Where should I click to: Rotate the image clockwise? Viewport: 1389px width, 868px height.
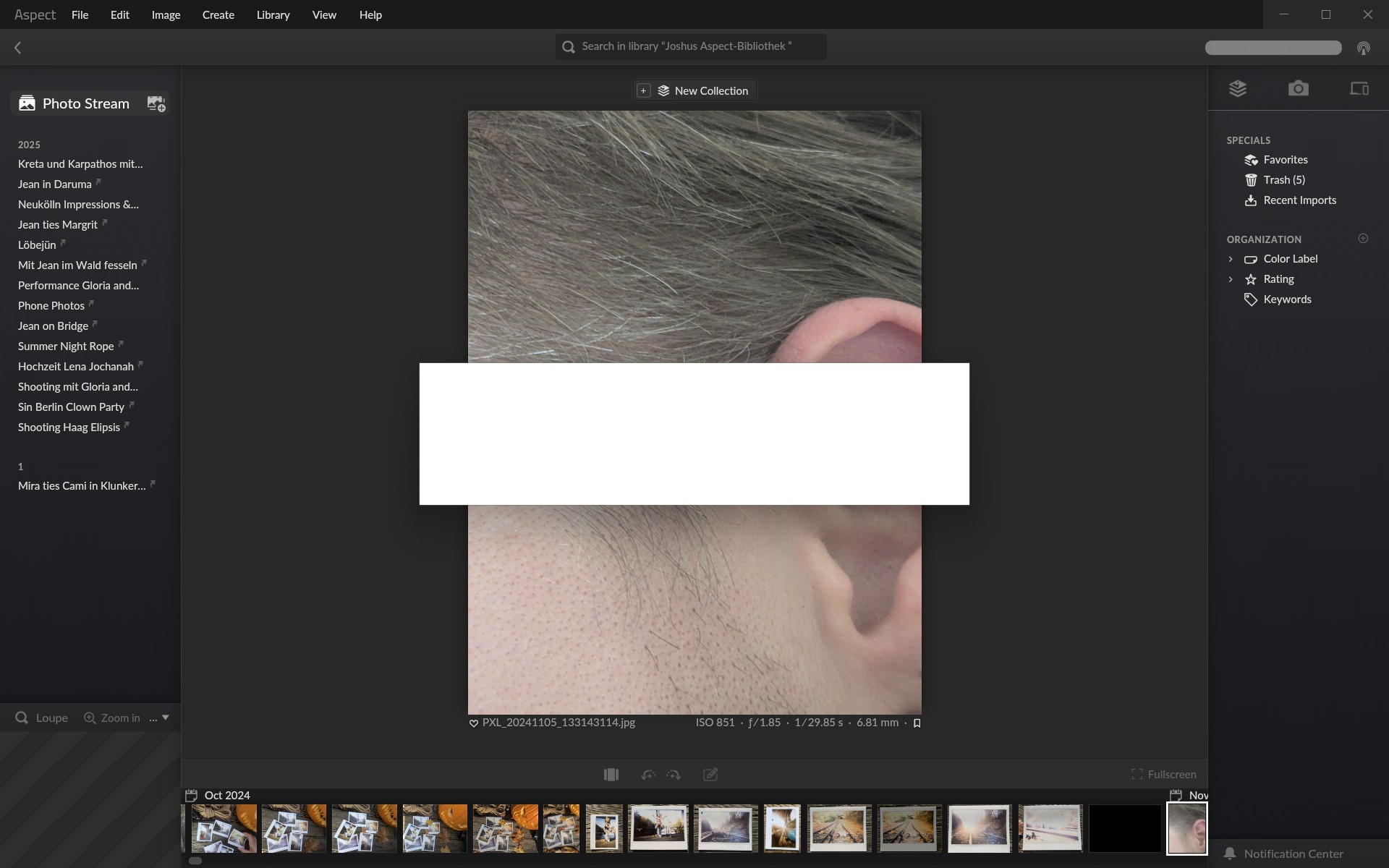(674, 775)
